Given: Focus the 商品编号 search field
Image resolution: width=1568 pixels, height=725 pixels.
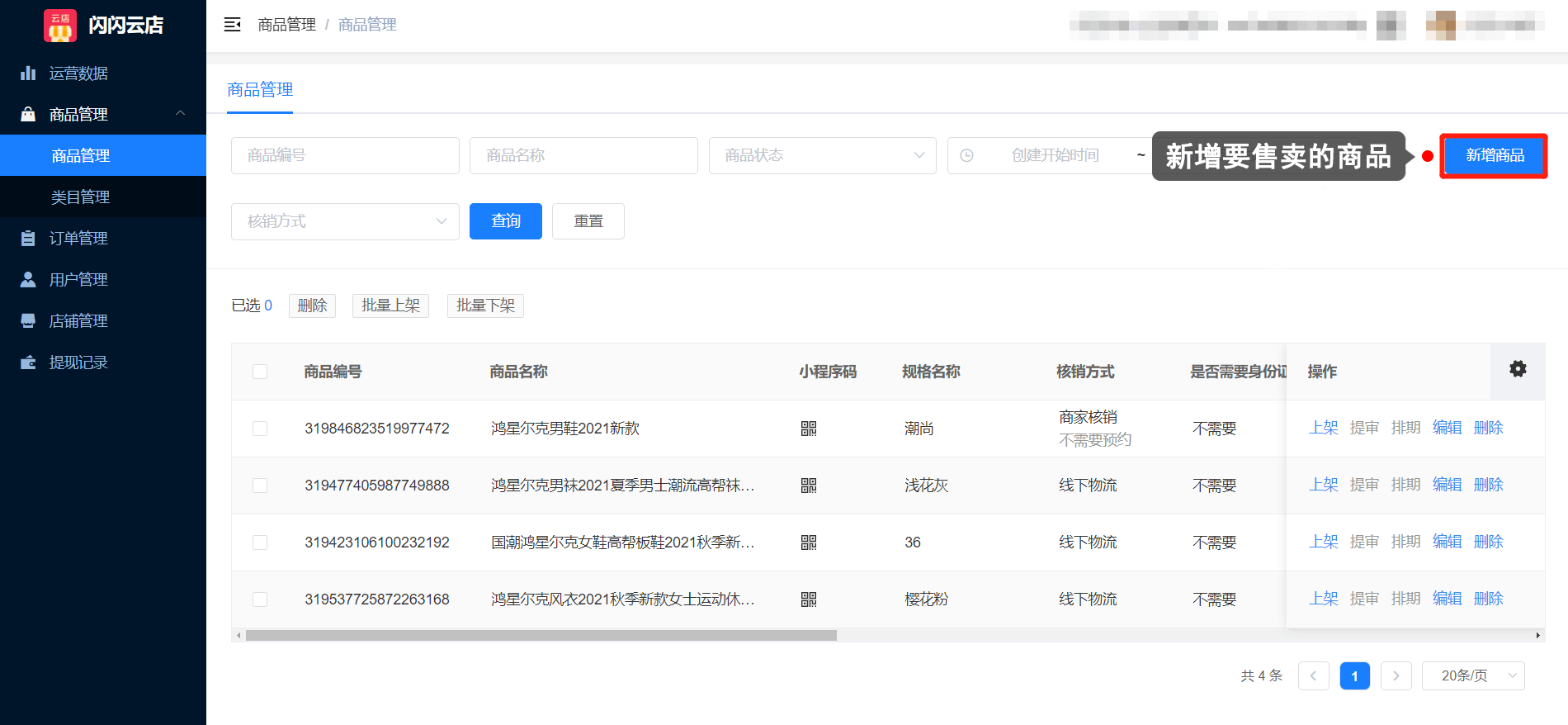Looking at the screenshot, I should click(345, 155).
